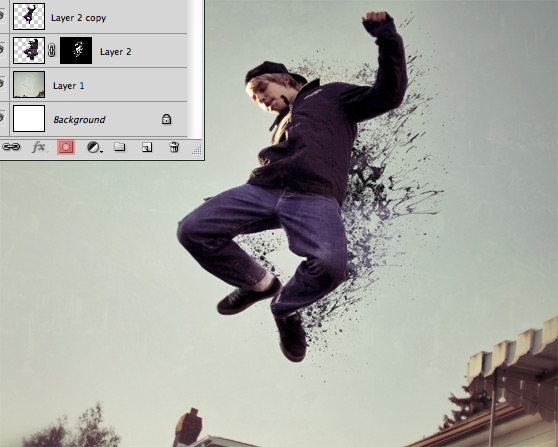Viewport: 558px width, 447px height.
Task: Click the Link layers chain icon
Action: [x=11, y=147]
